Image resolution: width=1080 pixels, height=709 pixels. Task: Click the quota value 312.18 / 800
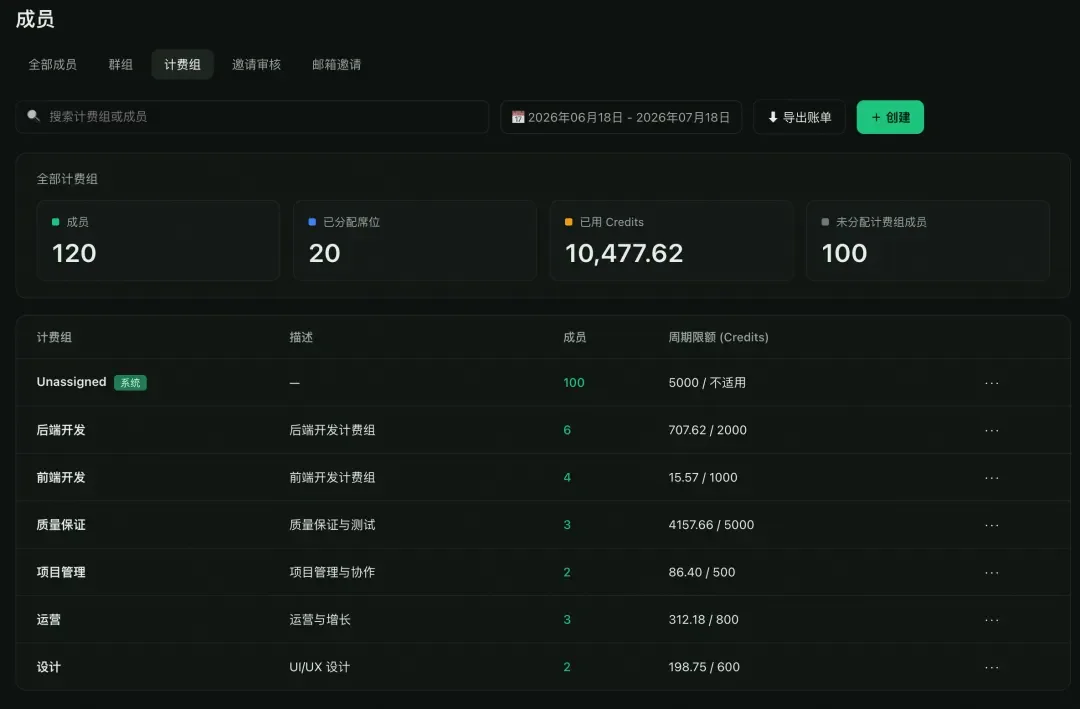tap(703, 619)
